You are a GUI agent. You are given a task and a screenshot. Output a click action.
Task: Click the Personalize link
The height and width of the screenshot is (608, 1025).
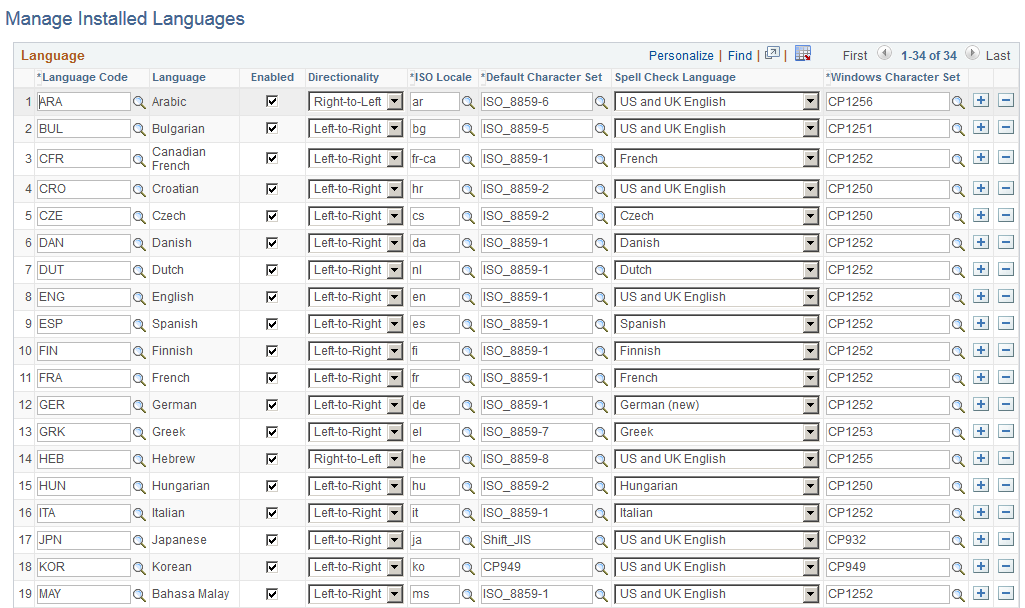tap(681, 56)
